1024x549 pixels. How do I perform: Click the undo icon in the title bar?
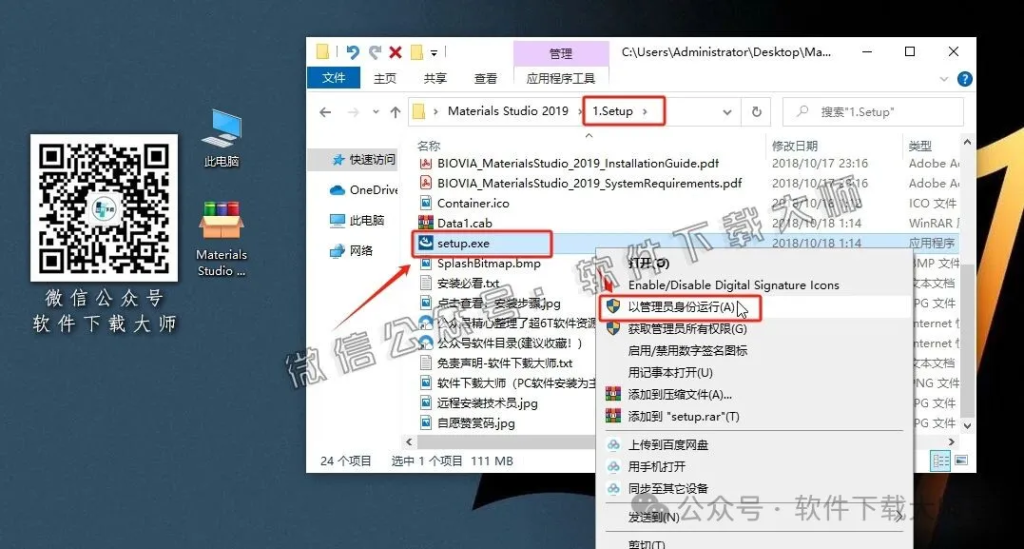pos(353,52)
